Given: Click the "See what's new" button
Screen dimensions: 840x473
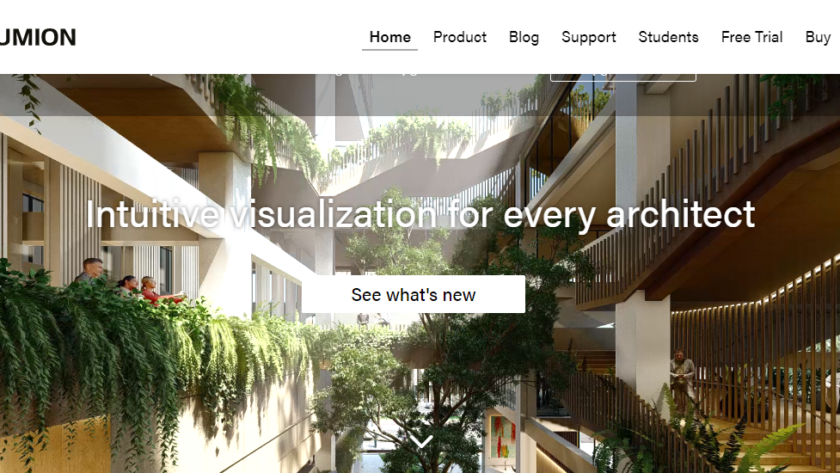Looking at the screenshot, I should 413,294.
